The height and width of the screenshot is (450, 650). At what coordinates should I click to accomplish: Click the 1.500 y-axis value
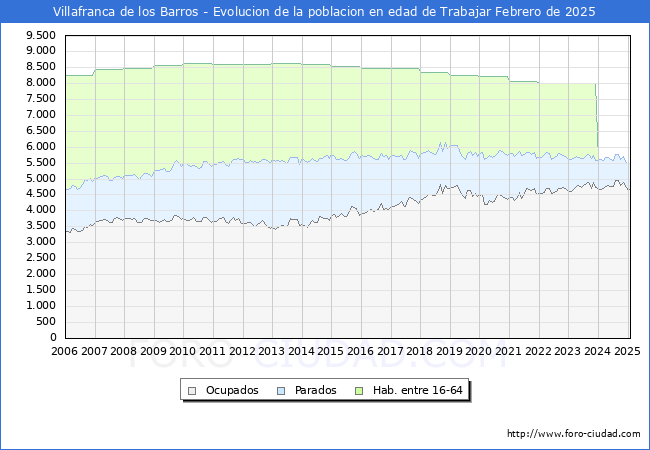41,289
